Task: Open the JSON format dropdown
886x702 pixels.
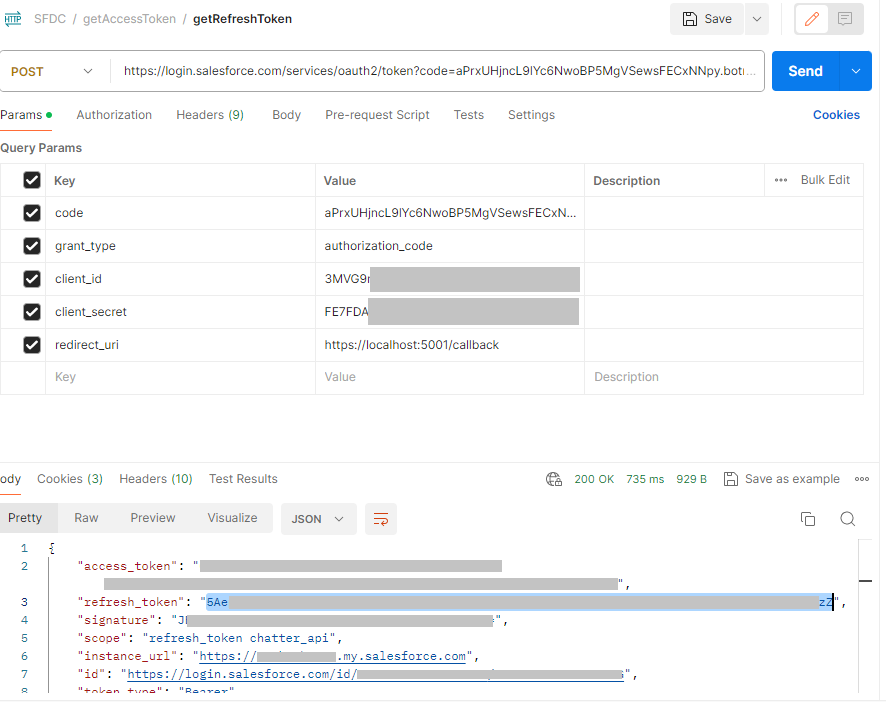Action: (x=319, y=519)
